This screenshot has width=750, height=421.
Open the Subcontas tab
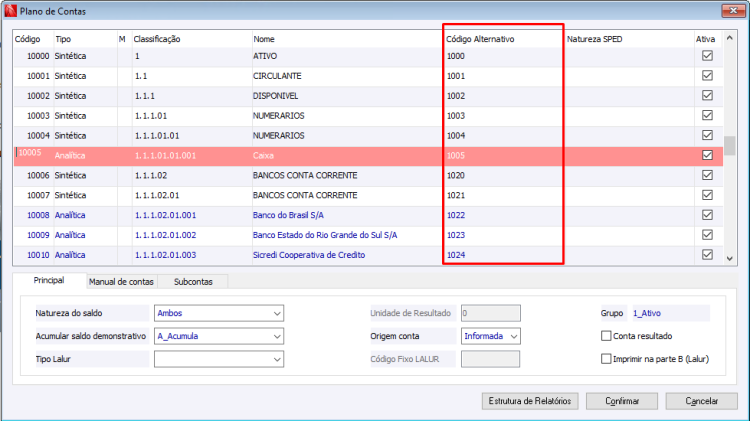(x=193, y=282)
